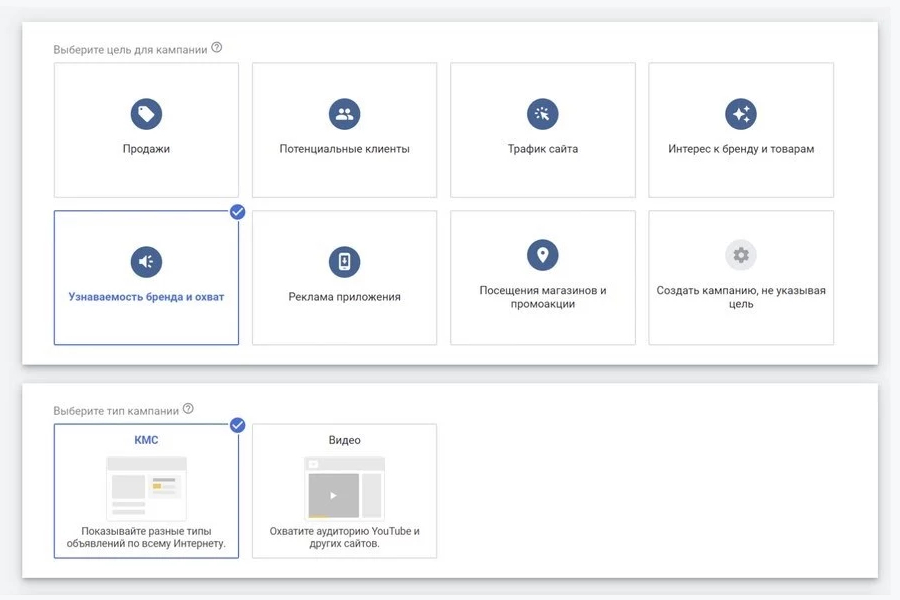
Task: Click the cursor icon for Трафик сайта
Action: pos(542,114)
